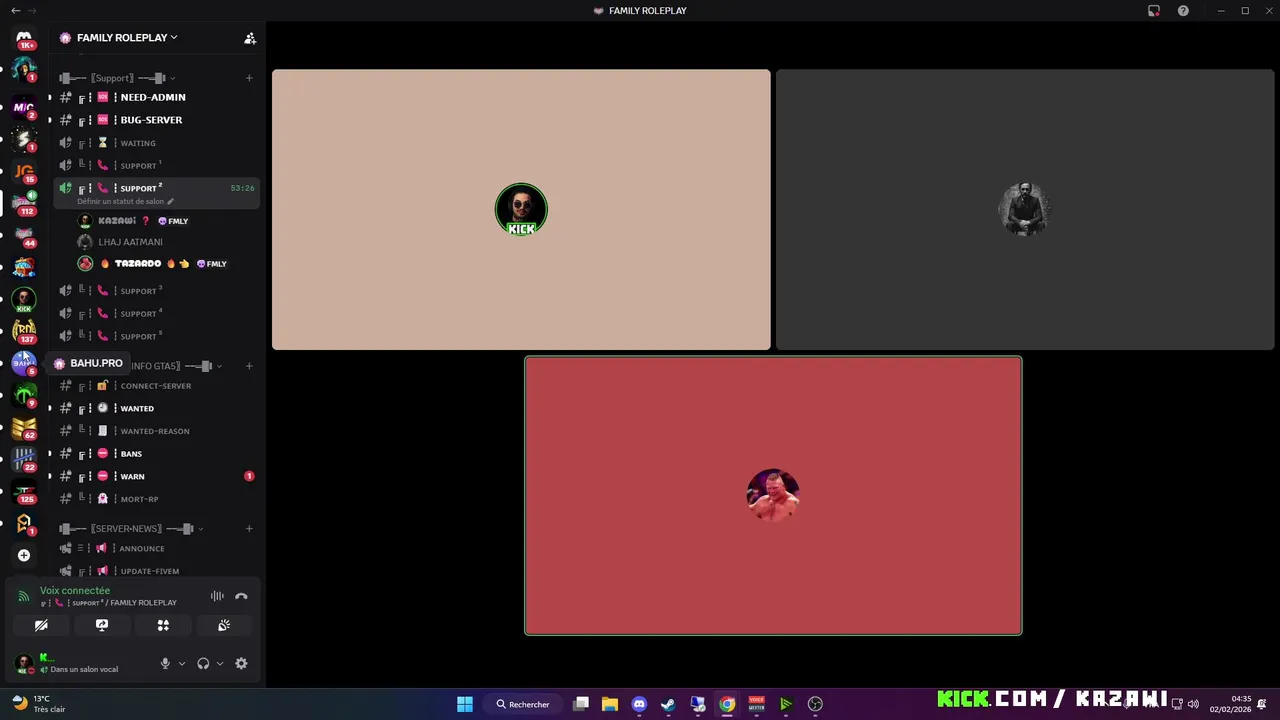
Task: Open the BAHU.PRO server icon
Action: (24, 363)
